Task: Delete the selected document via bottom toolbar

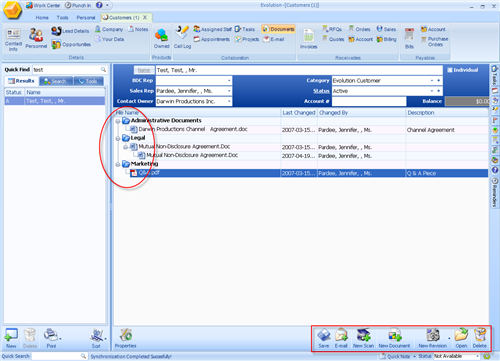Action: tap(480, 338)
